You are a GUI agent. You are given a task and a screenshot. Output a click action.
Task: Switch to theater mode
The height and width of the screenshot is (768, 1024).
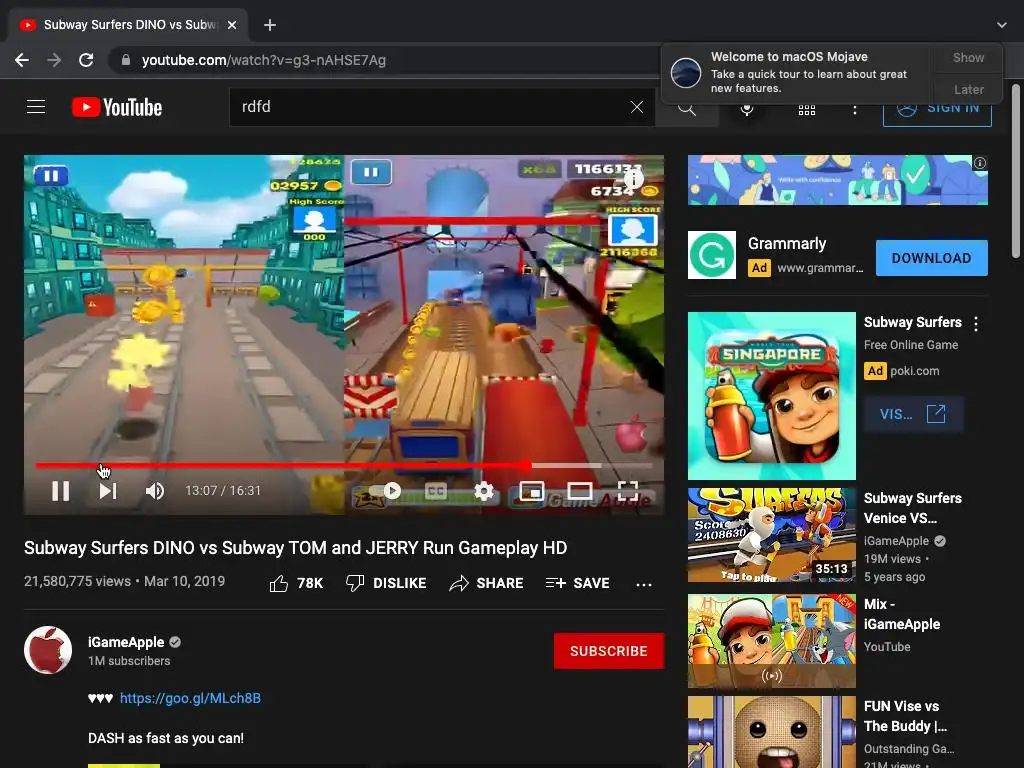coord(579,490)
